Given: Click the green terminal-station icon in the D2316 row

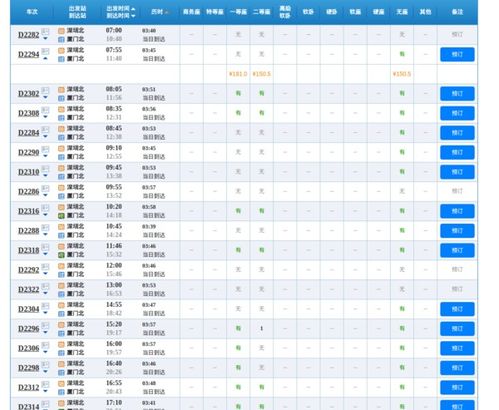Looking at the screenshot, I should point(61,216).
